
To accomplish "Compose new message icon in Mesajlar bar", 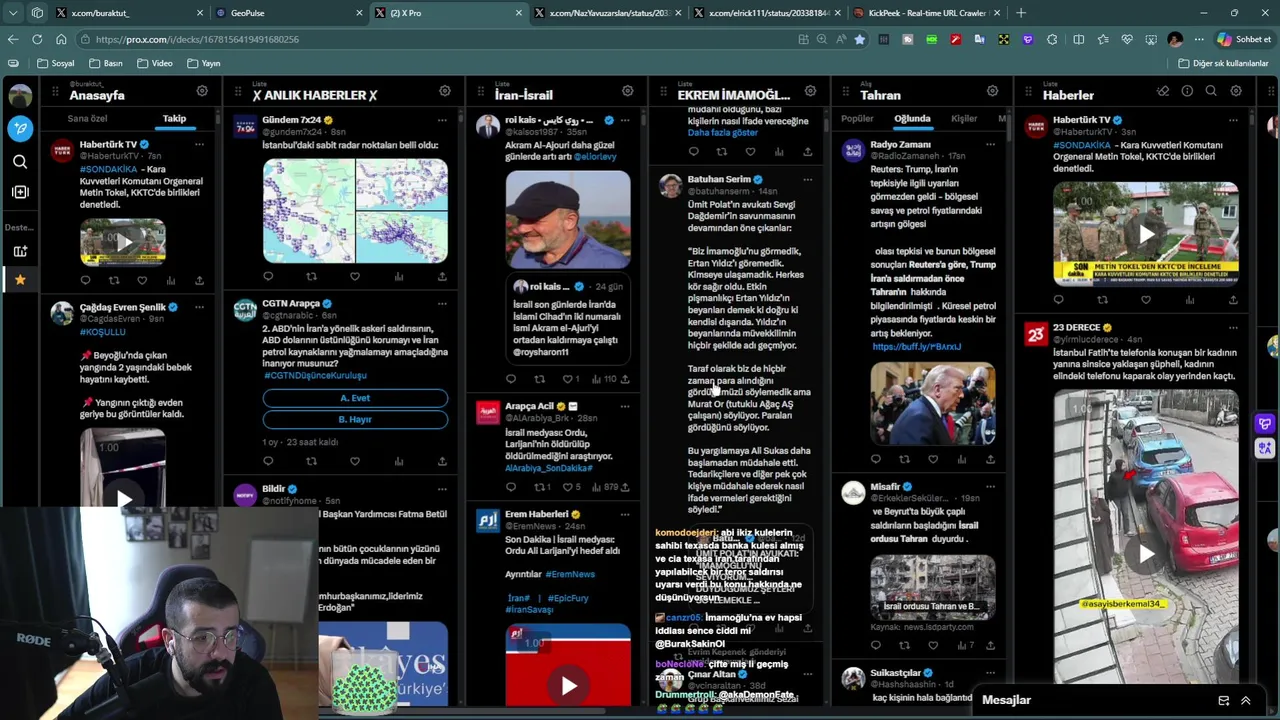I will [1223, 701].
